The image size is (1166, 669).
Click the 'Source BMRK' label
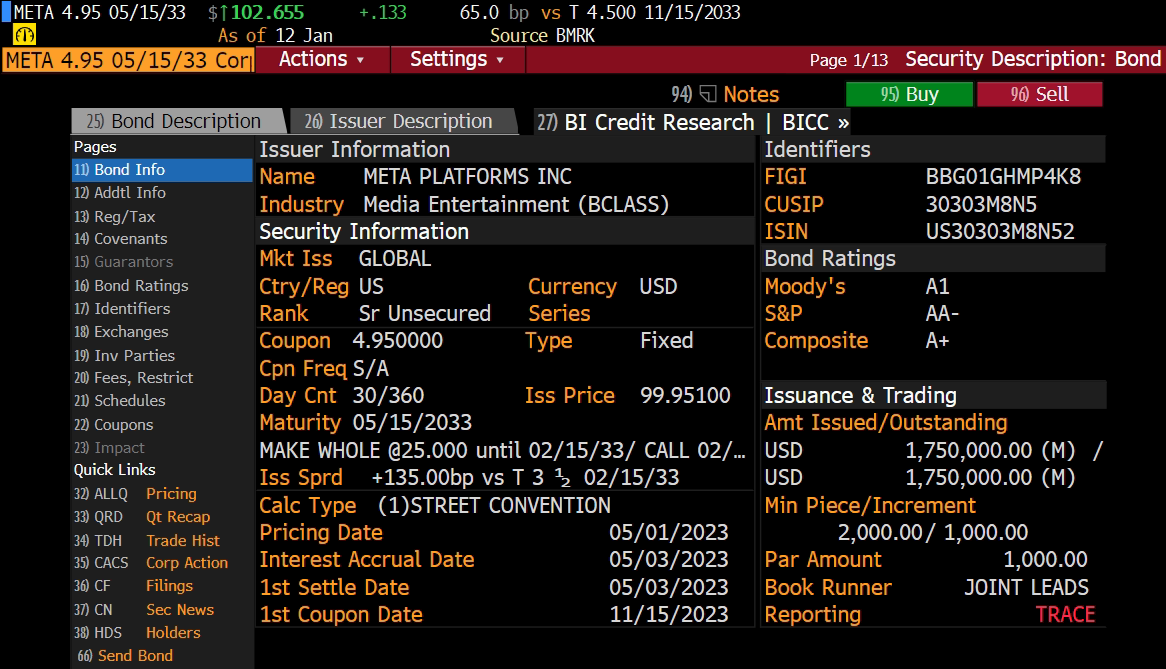coord(542,36)
